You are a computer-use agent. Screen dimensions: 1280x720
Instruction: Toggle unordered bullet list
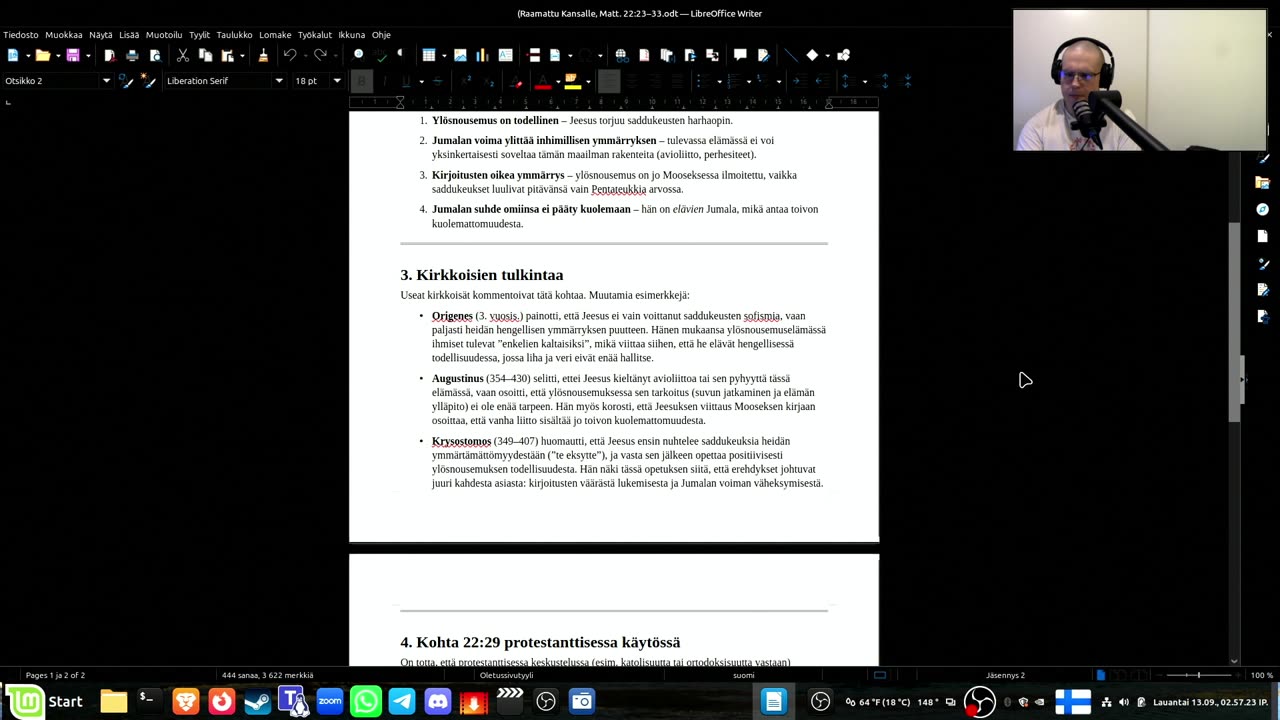pos(704,81)
